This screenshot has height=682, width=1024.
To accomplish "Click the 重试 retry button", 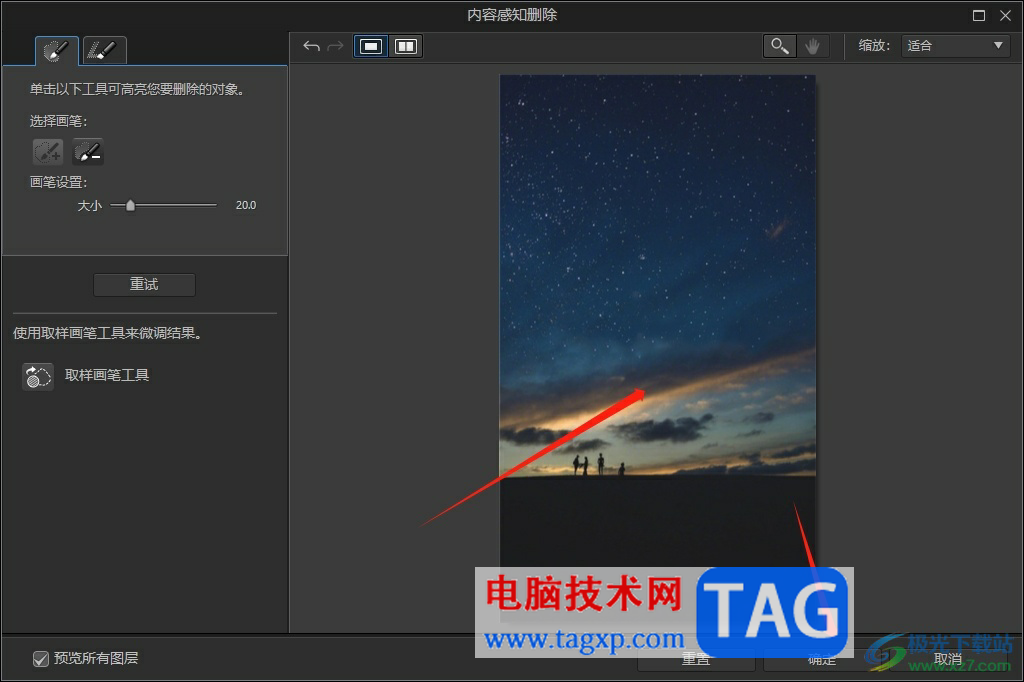I will 144,284.
